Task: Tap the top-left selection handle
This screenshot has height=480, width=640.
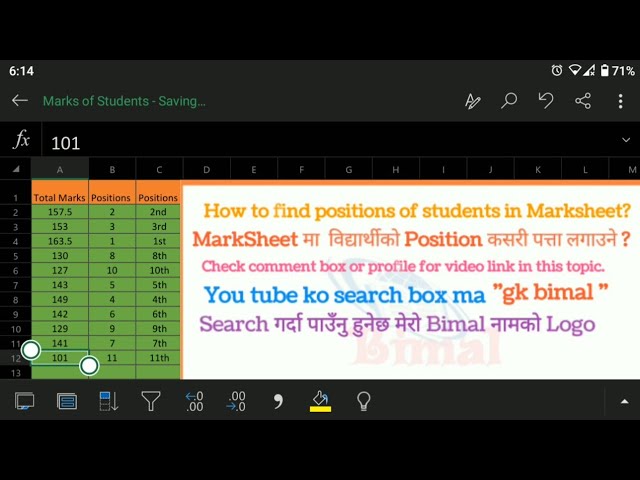Action: (x=31, y=350)
